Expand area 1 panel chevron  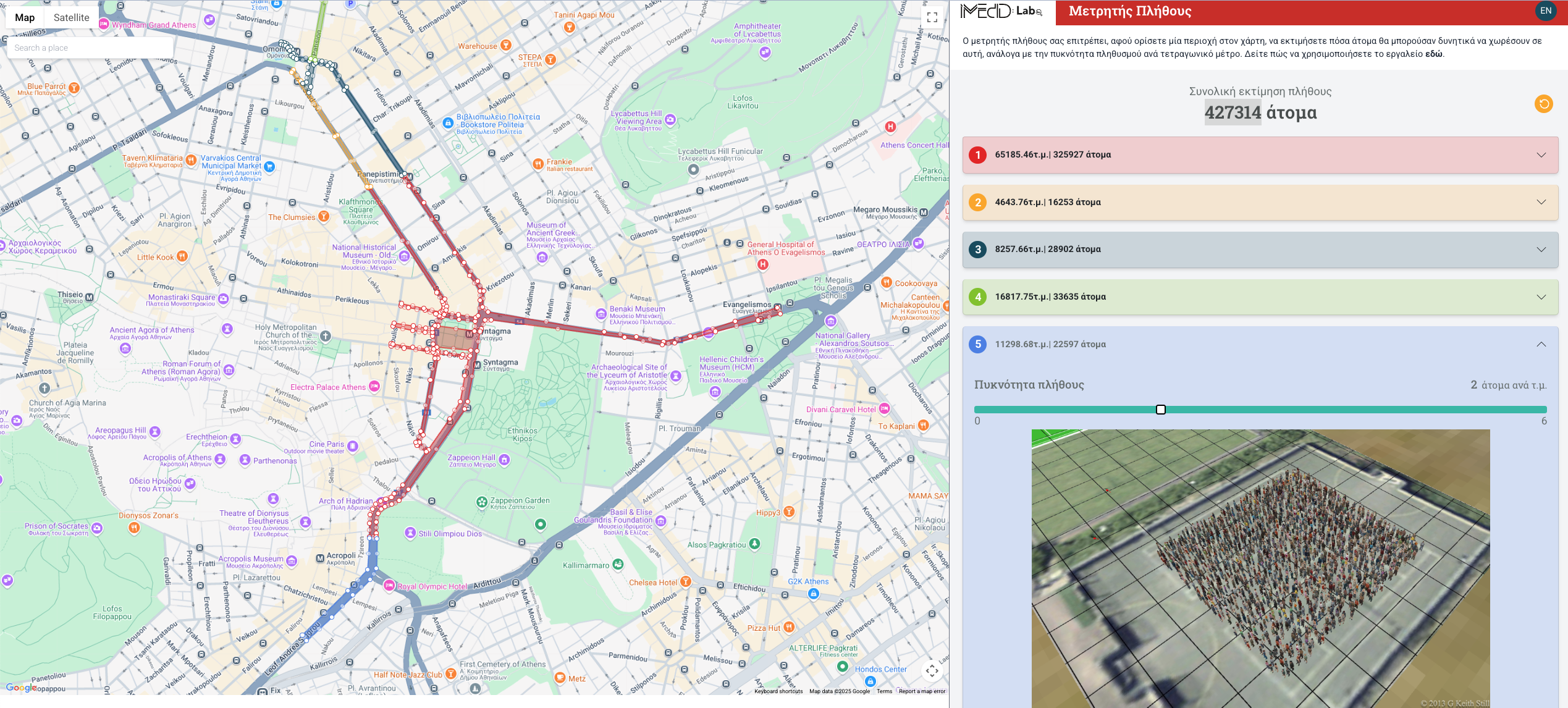(x=1541, y=154)
